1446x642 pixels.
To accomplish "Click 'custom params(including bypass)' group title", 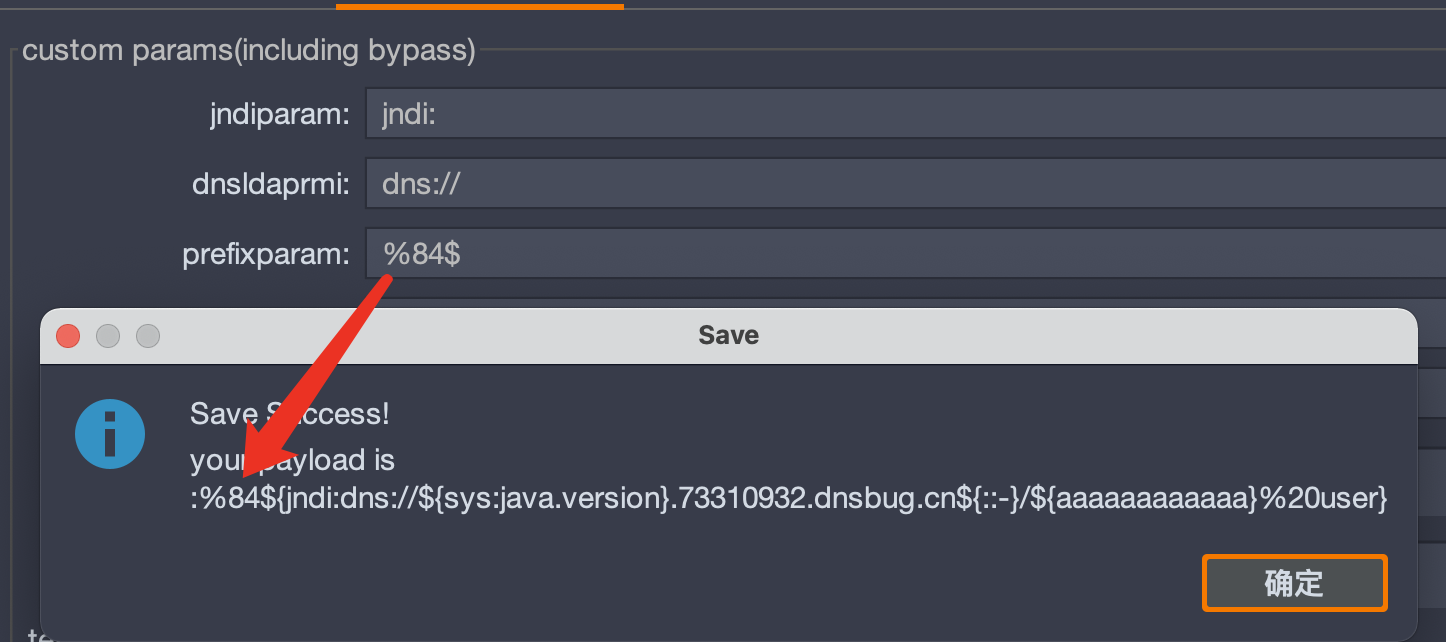I will pyautogui.click(x=249, y=50).
